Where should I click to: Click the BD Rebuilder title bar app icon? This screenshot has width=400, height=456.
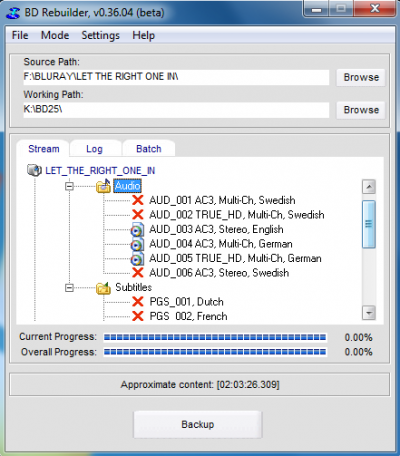(x=14, y=13)
